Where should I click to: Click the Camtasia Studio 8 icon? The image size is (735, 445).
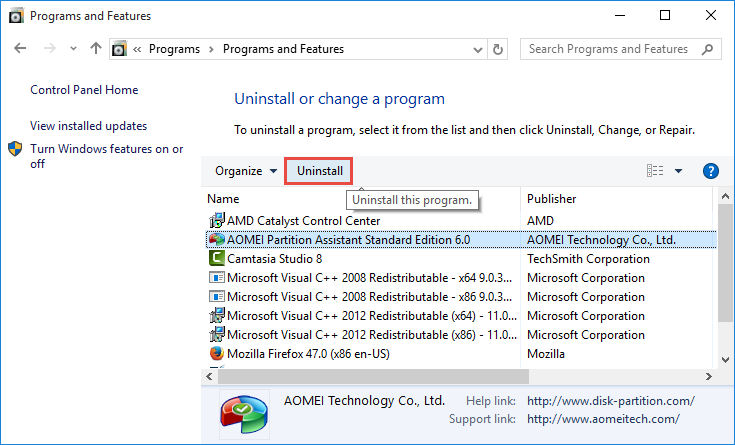click(x=217, y=258)
